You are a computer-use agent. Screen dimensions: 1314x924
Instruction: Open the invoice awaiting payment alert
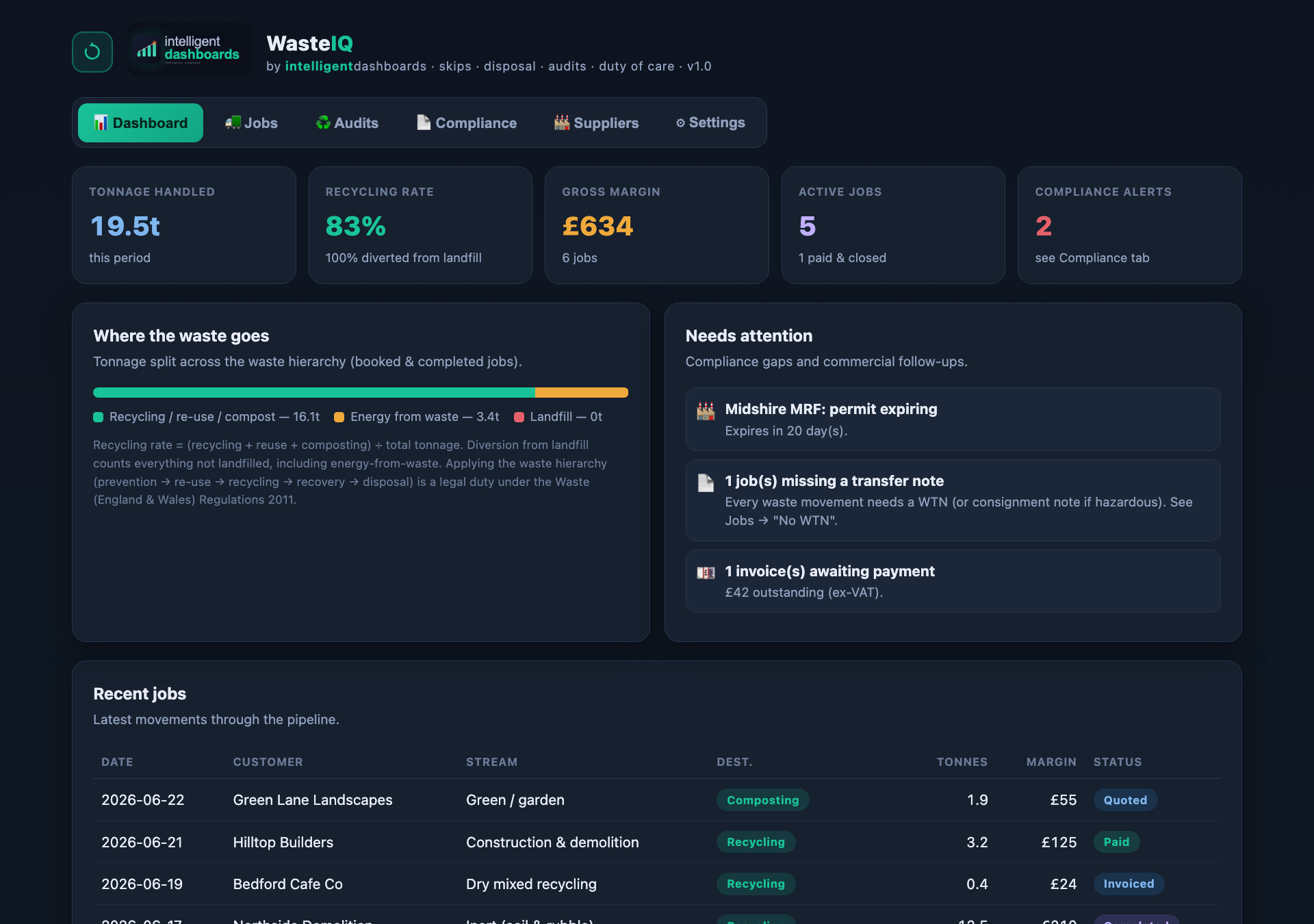(x=953, y=581)
